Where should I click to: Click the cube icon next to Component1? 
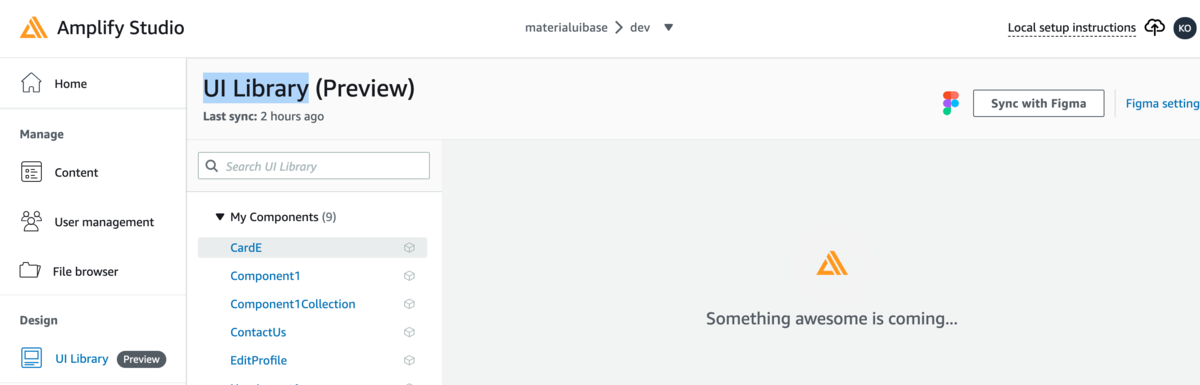tap(409, 276)
